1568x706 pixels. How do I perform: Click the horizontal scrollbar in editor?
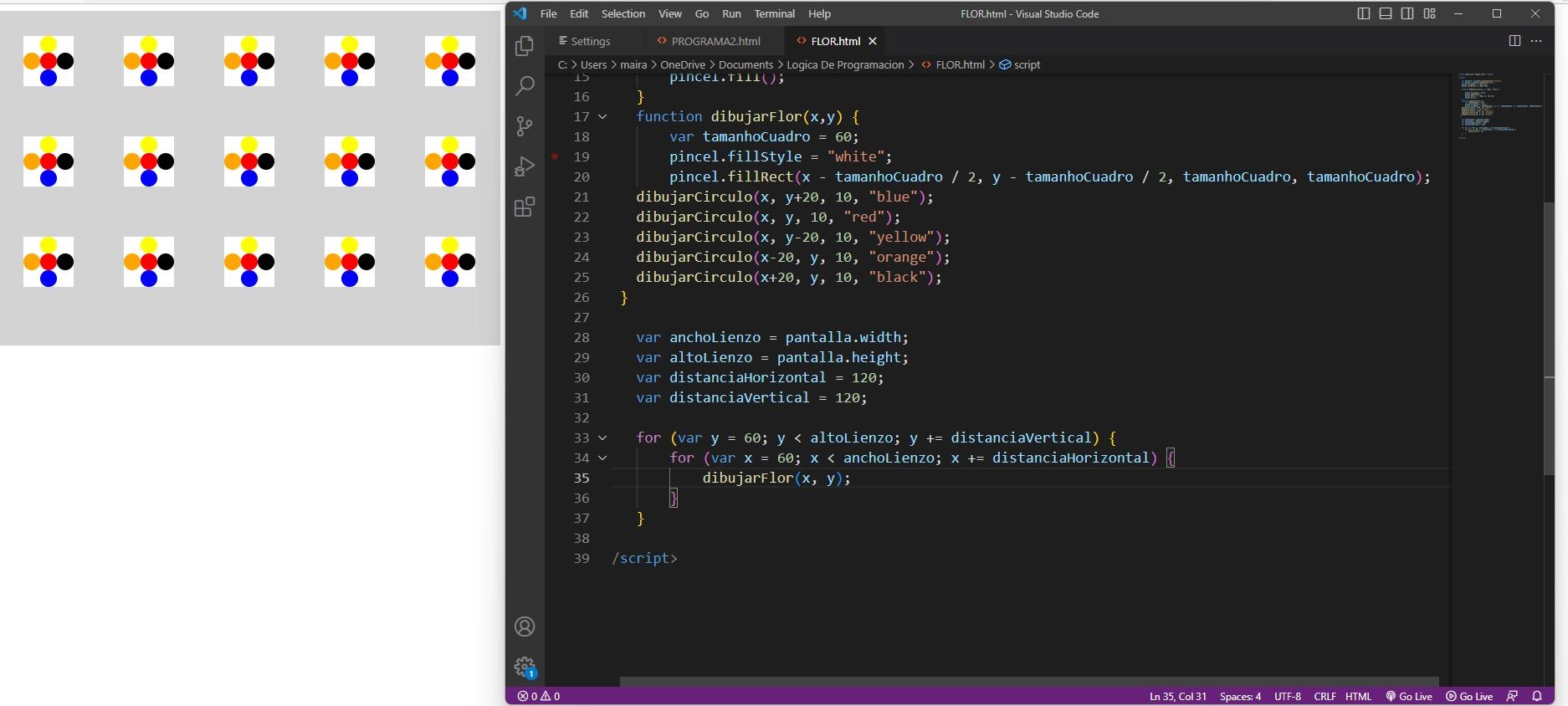pyautogui.click(x=1029, y=682)
